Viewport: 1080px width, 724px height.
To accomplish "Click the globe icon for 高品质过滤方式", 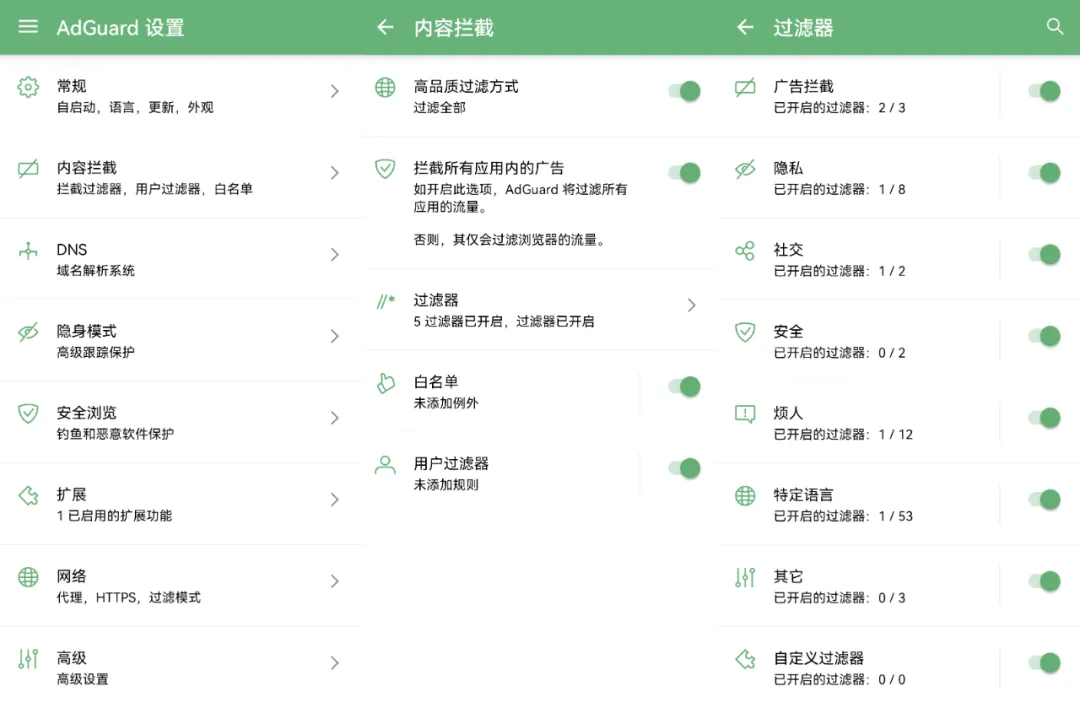I will coord(385,87).
